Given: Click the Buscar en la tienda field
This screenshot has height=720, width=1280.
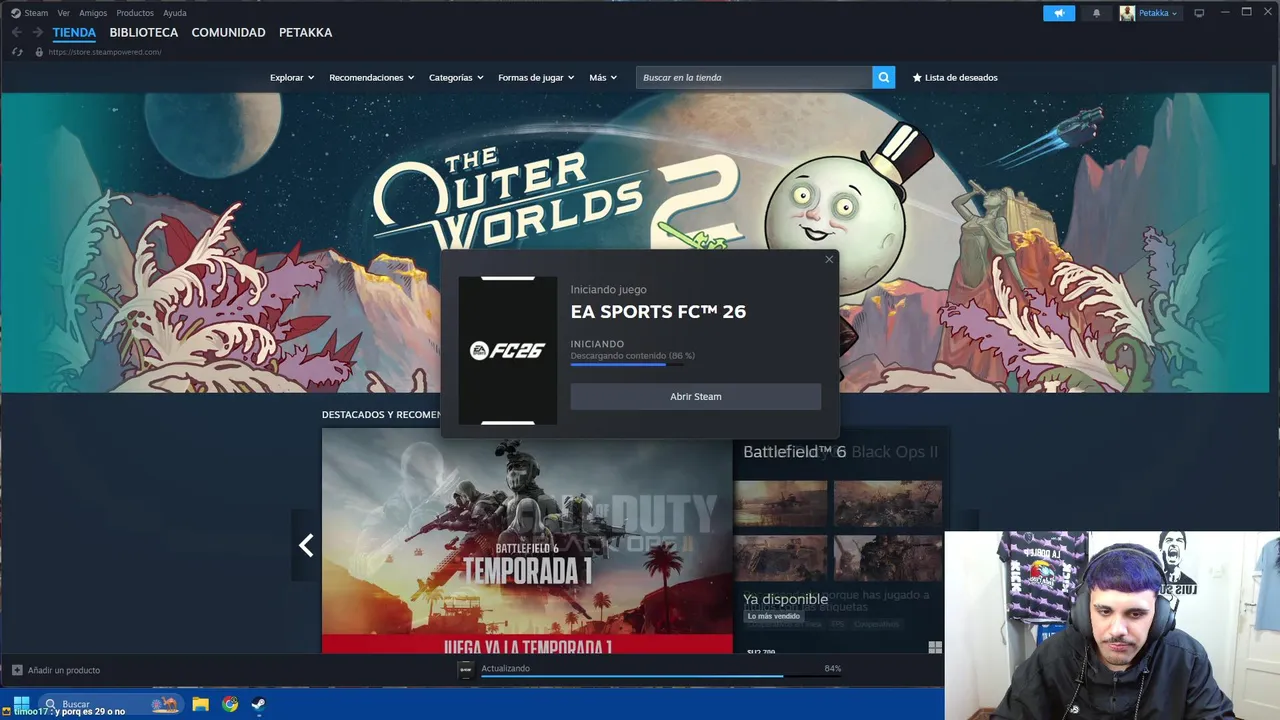Looking at the screenshot, I should point(754,77).
